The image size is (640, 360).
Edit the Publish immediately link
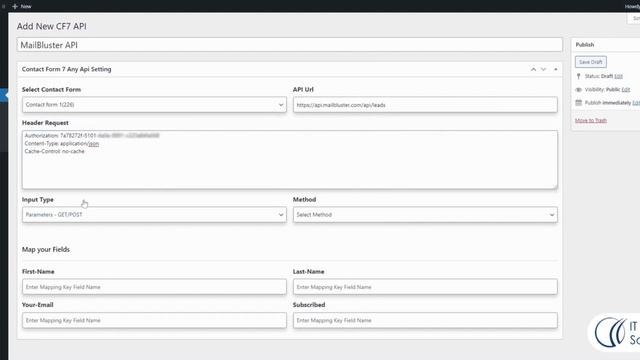(x=636, y=102)
